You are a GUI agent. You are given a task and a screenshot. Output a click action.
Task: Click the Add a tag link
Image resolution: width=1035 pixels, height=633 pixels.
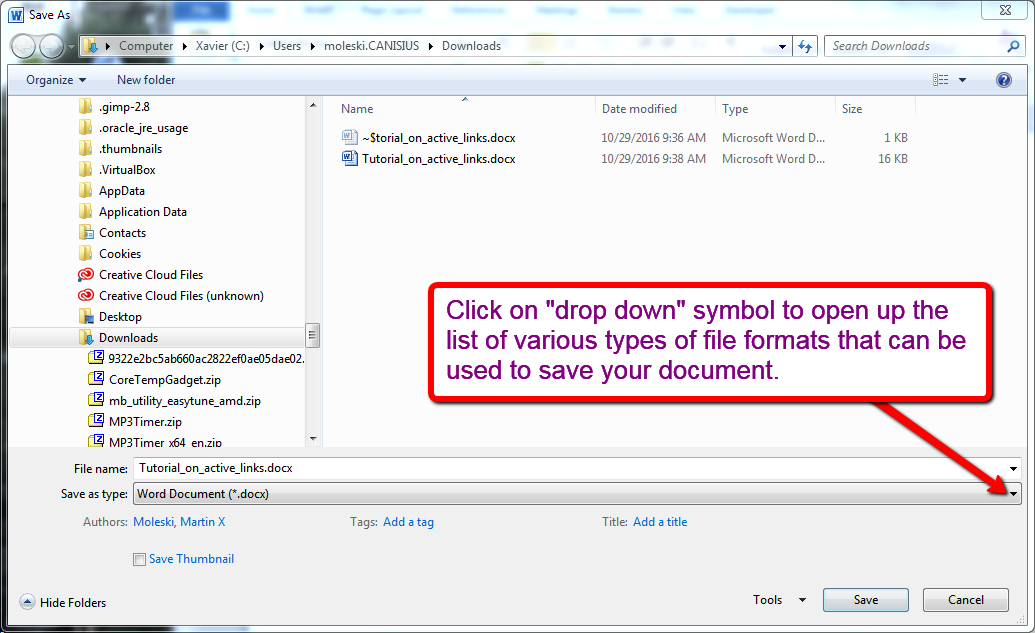[x=408, y=522]
